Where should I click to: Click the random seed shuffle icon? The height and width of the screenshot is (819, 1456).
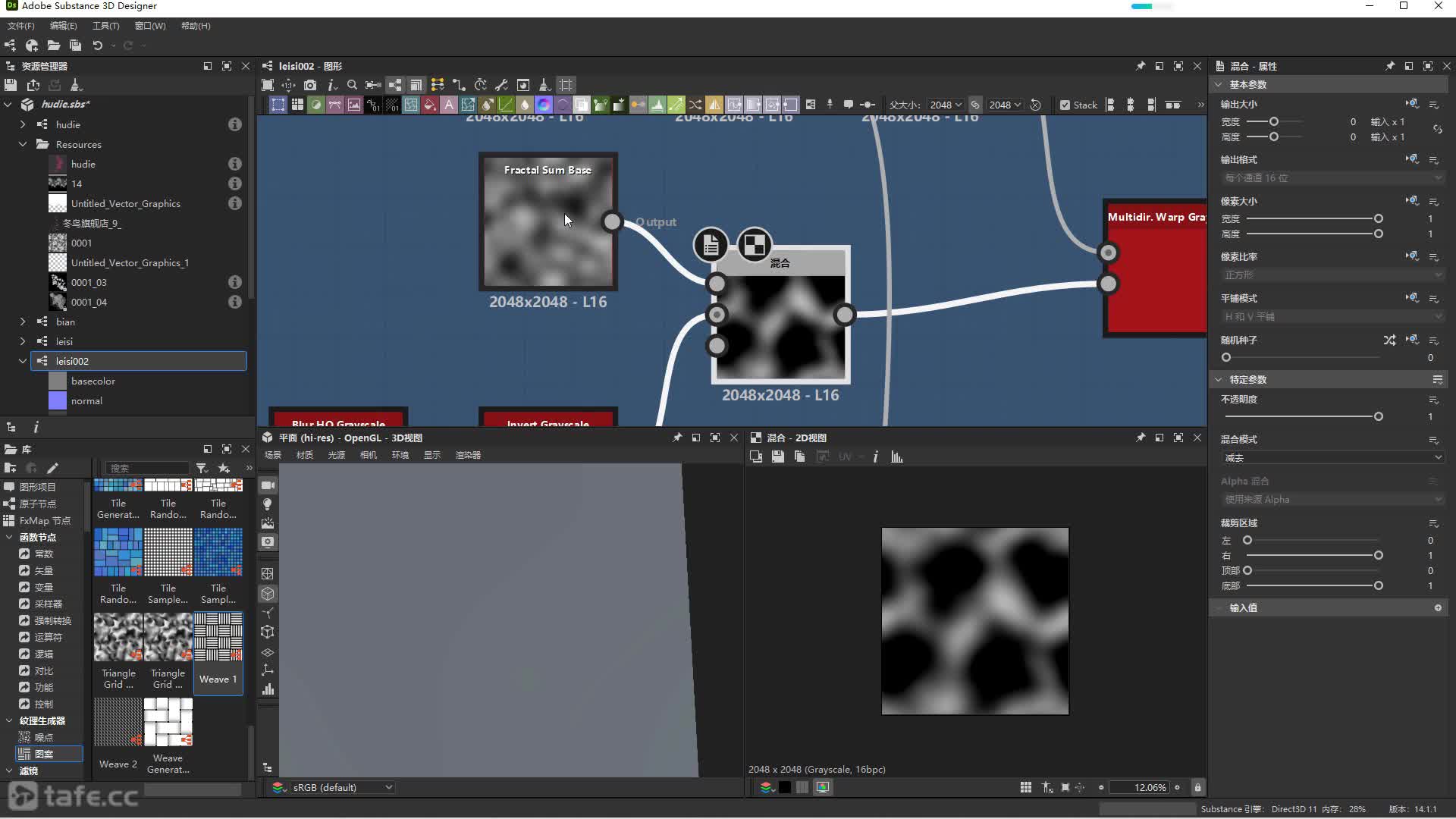tap(1389, 340)
